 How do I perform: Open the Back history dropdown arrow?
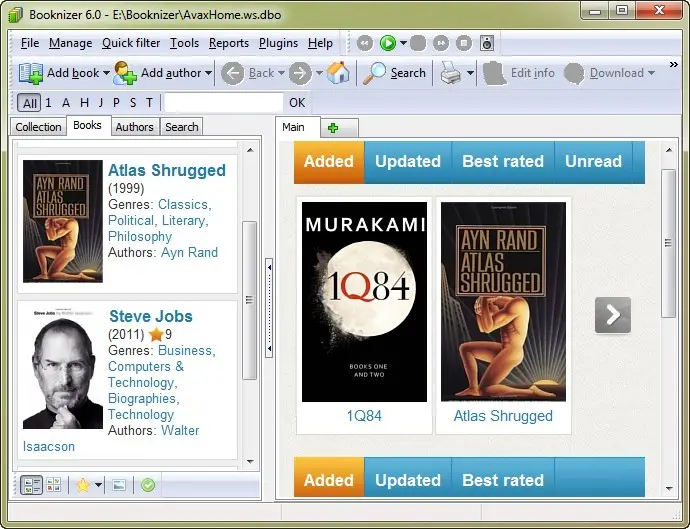point(281,73)
